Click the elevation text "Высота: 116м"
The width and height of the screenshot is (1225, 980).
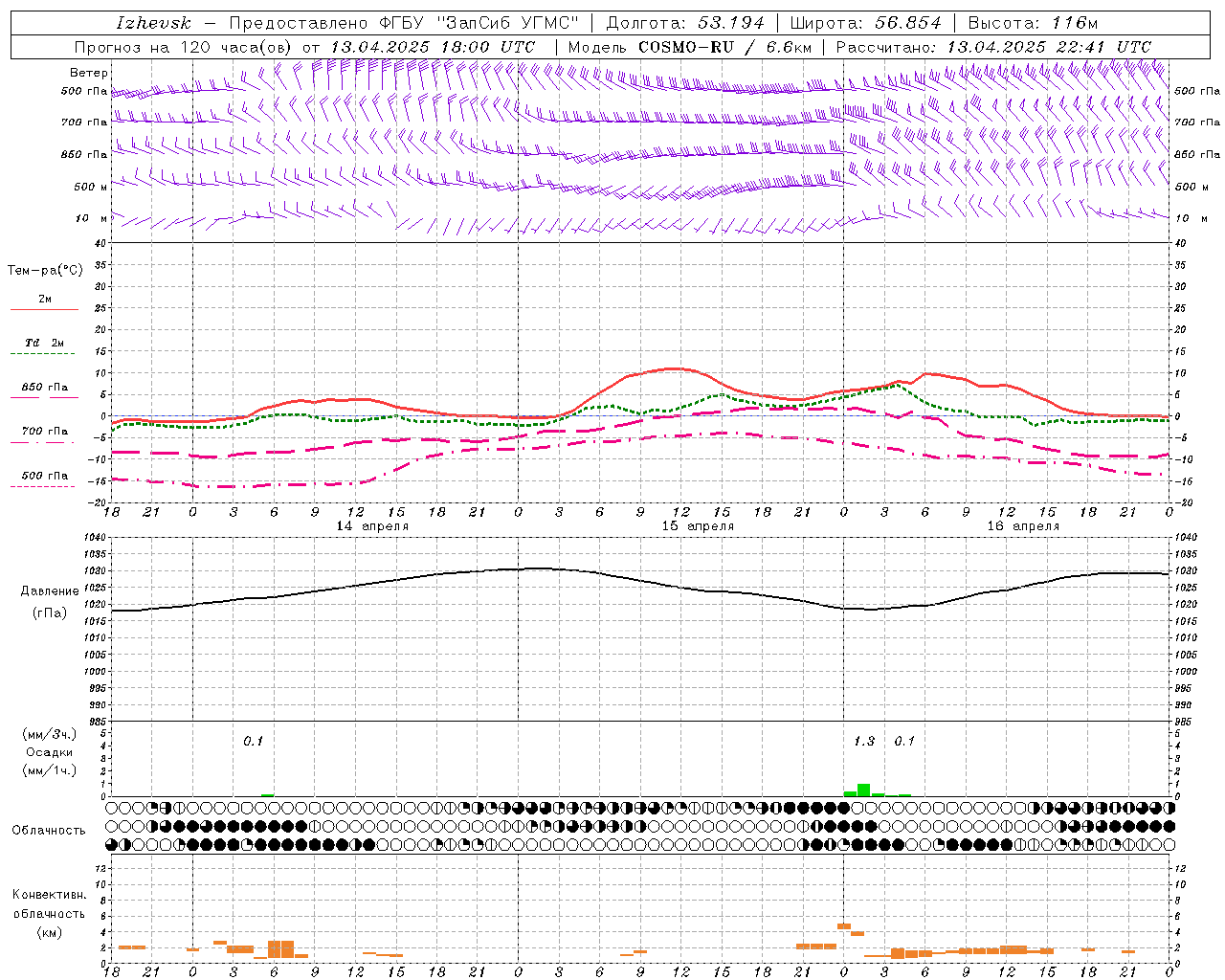click(x=1033, y=23)
